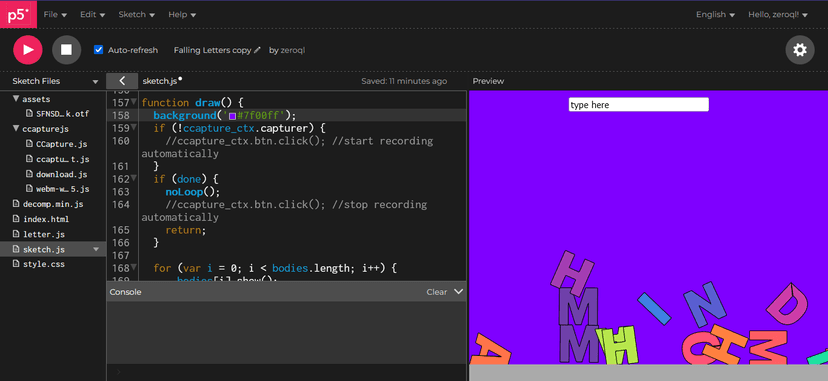Collapse sidebar with left chevron button

[122, 81]
